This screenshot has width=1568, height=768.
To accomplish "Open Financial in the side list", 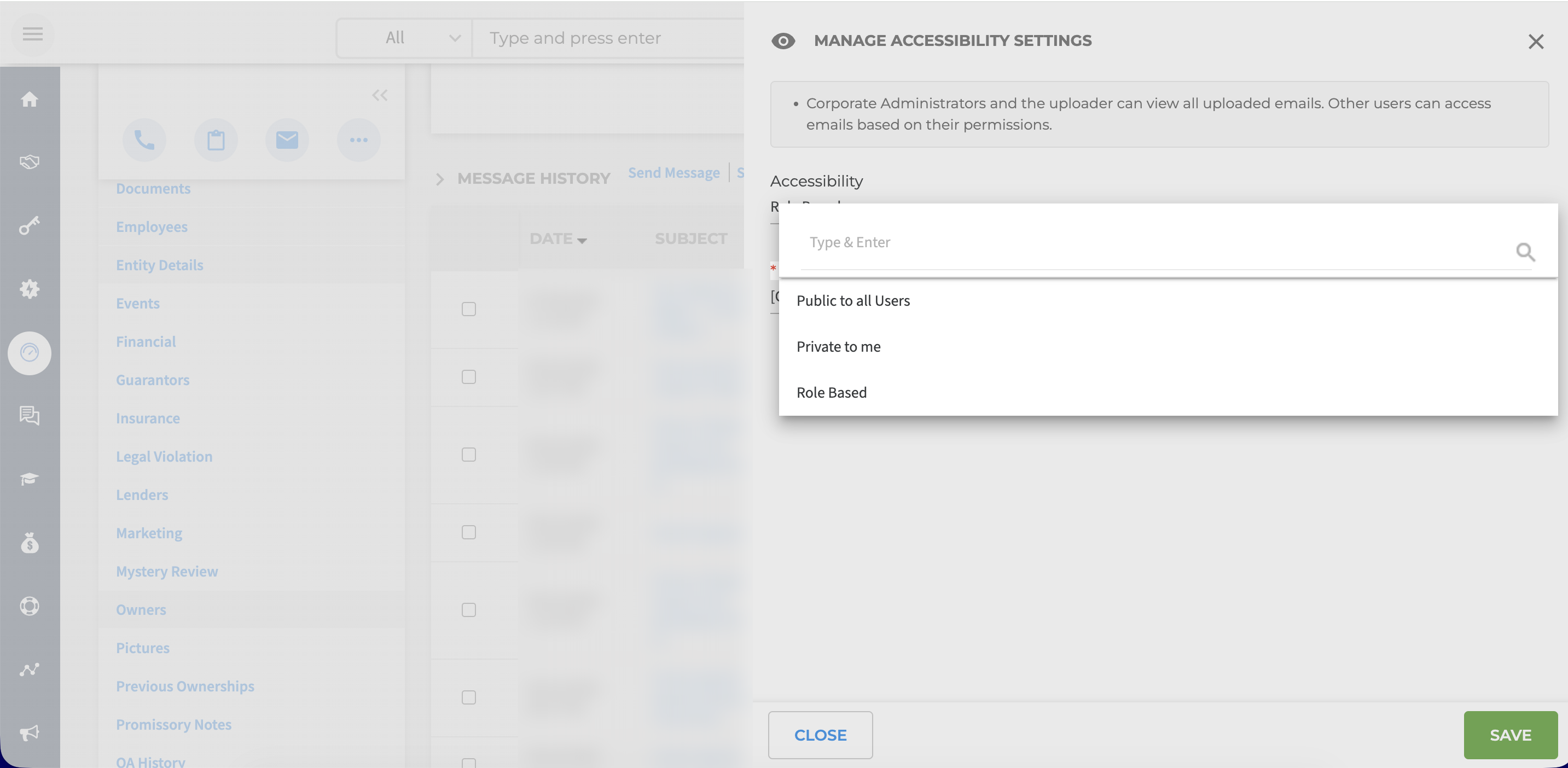I will coord(146,341).
